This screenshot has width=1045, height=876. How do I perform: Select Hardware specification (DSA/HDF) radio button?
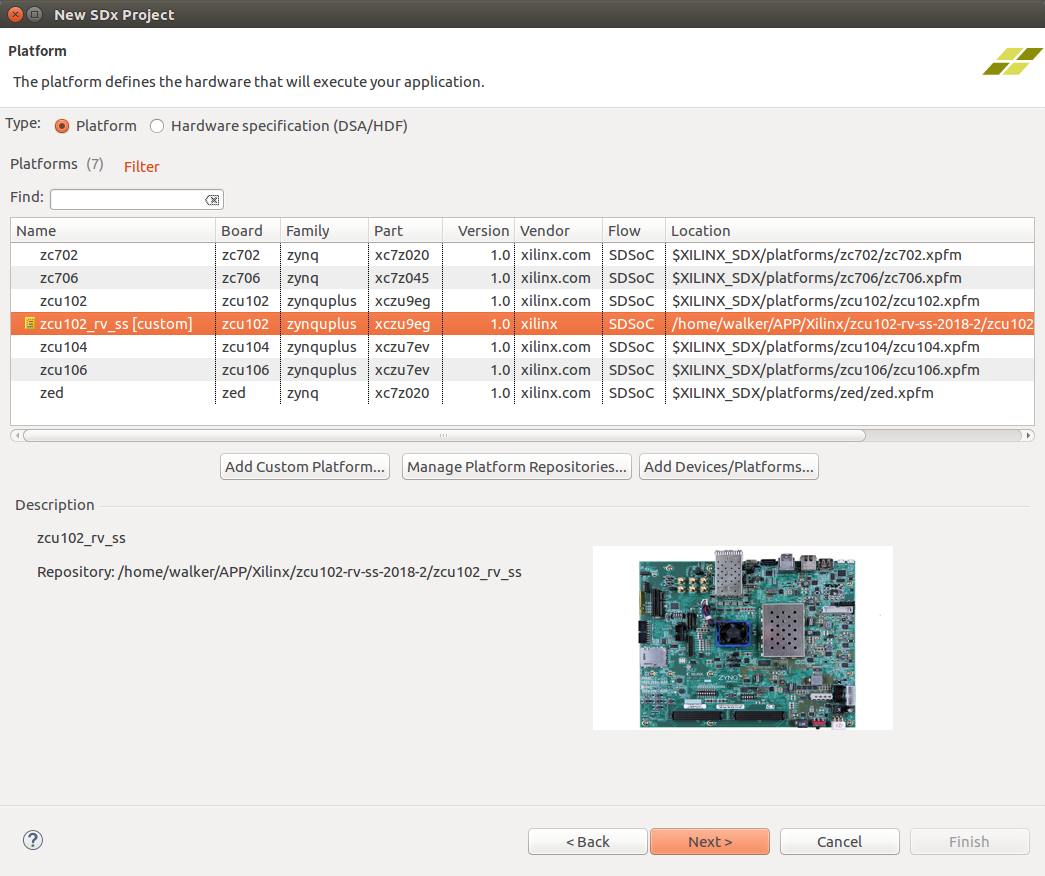157,126
